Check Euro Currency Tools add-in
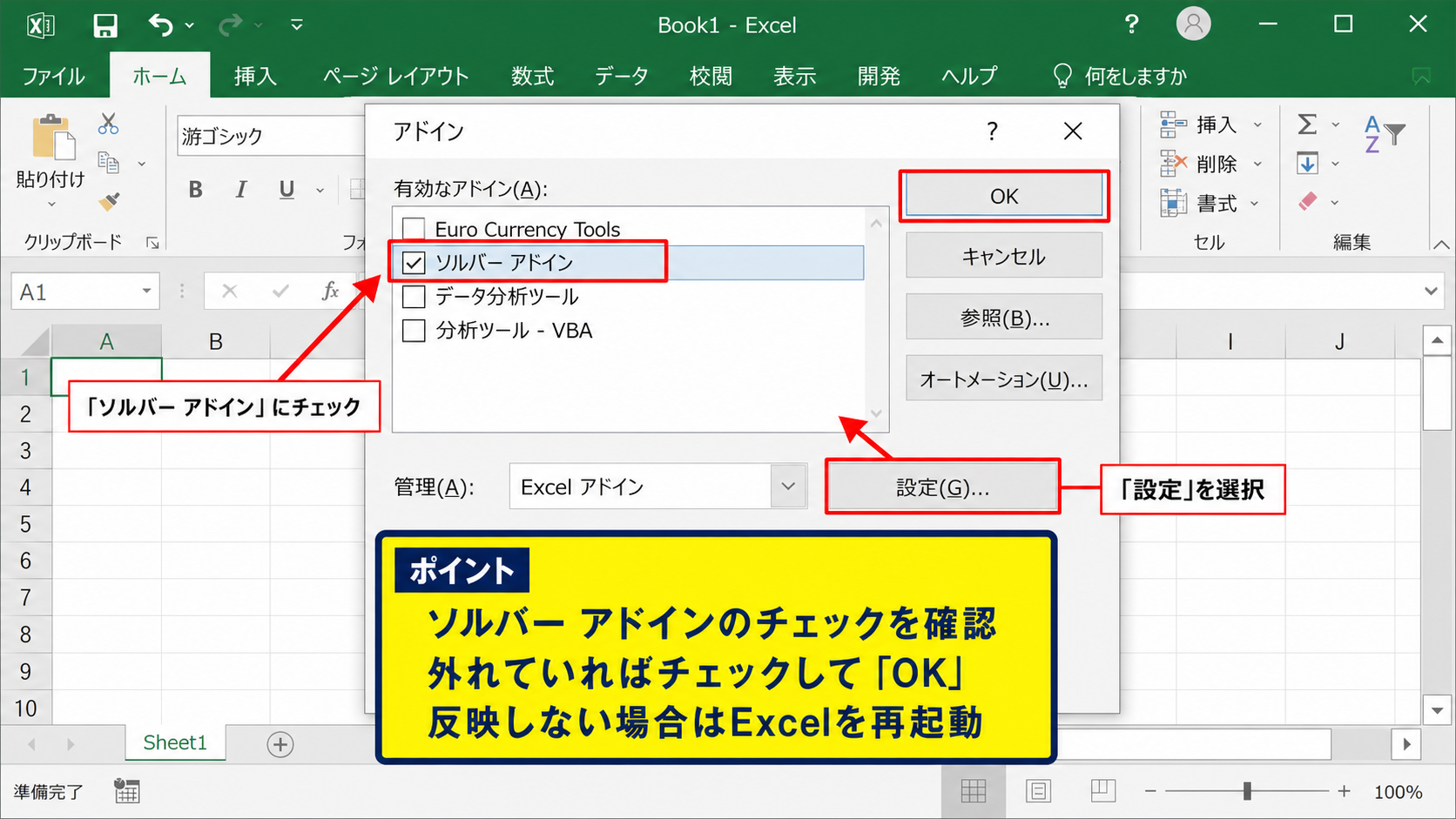Viewport: 1456px width, 819px height. pyautogui.click(x=414, y=229)
